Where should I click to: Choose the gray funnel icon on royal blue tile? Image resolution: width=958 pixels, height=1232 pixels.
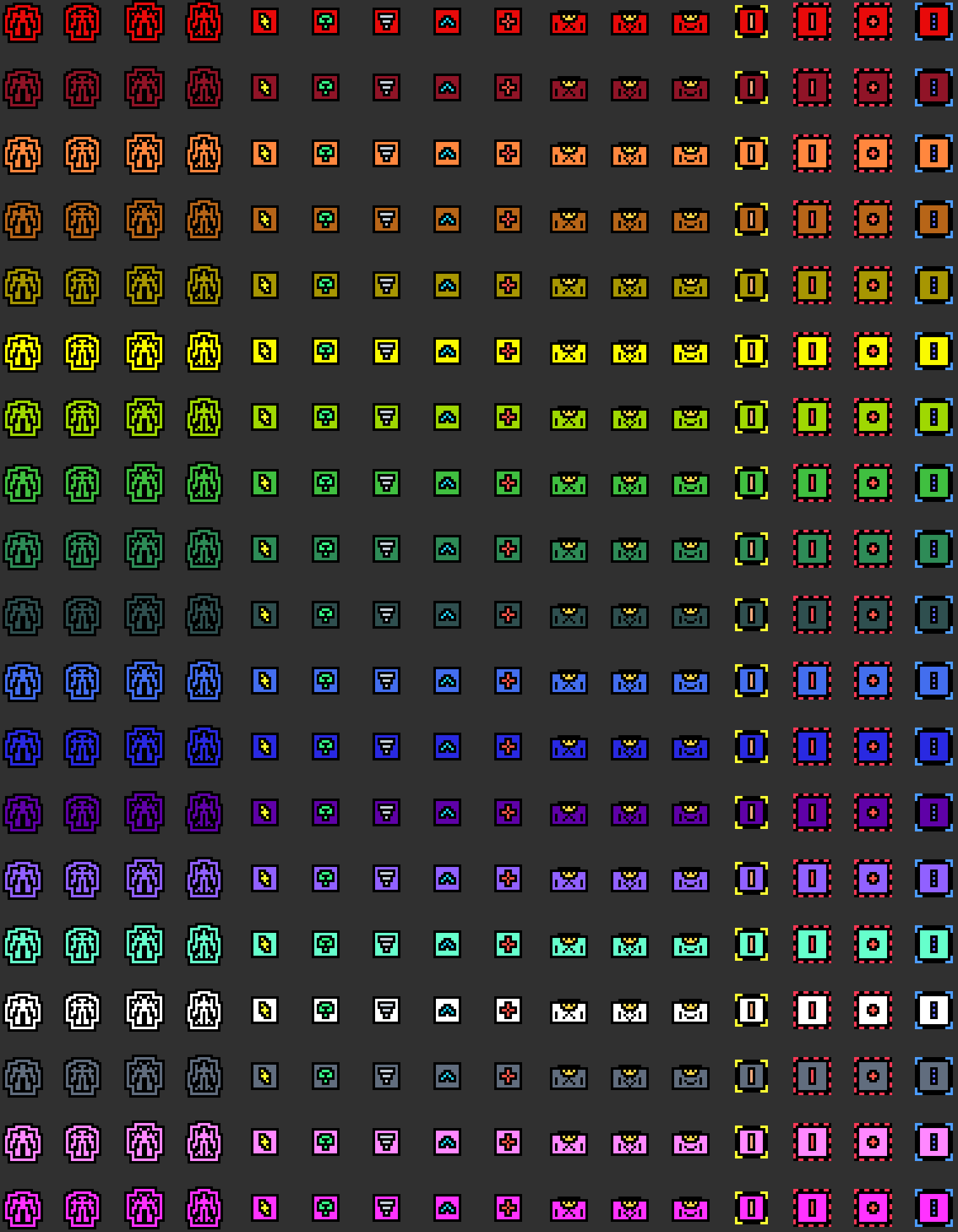coord(386,747)
